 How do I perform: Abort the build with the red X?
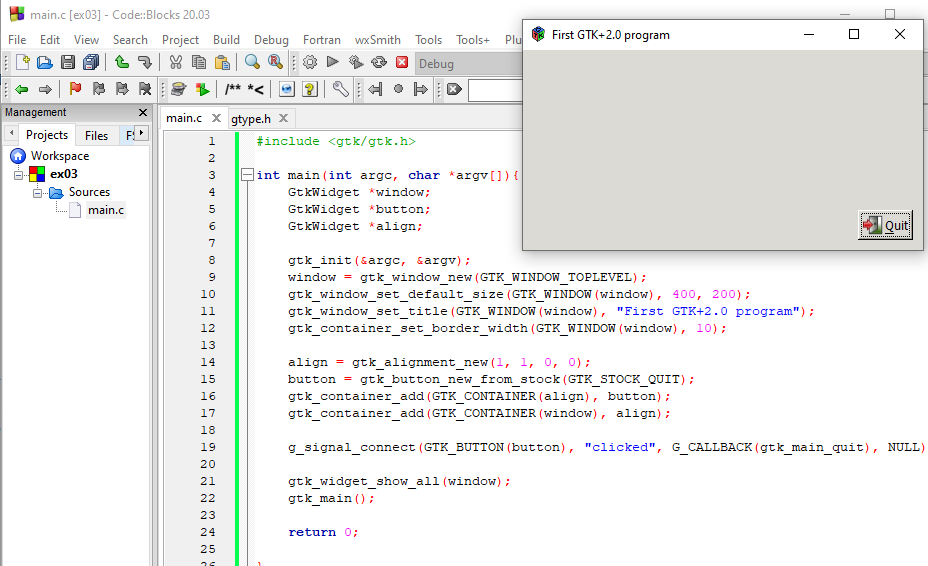coord(402,62)
